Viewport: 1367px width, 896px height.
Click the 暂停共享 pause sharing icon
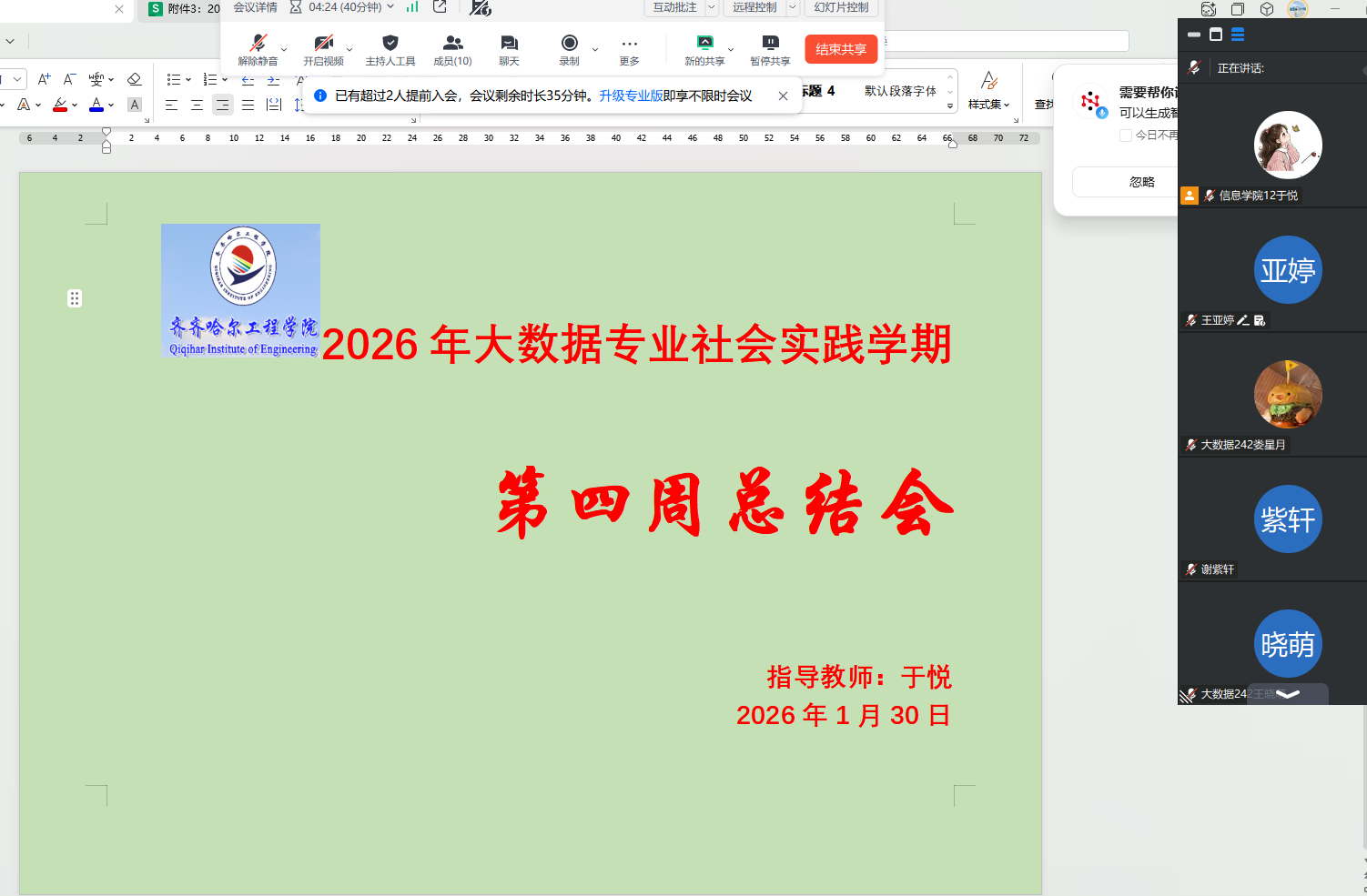click(x=770, y=43)
